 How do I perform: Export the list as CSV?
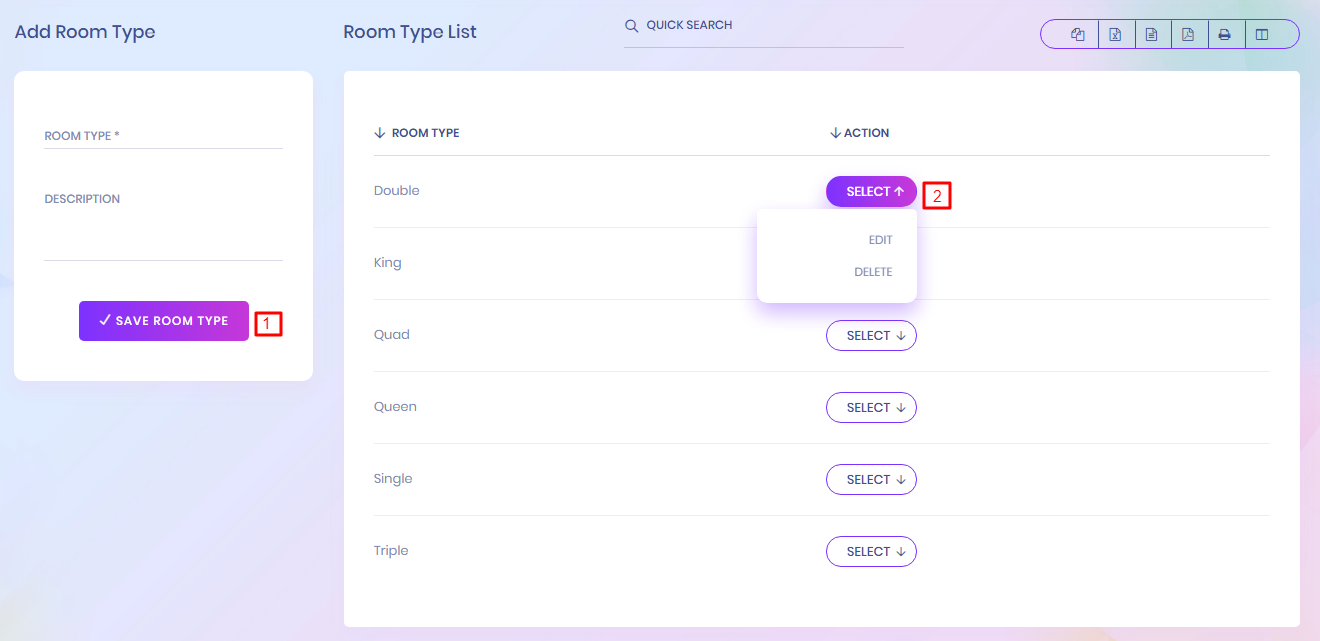pos(1152,35)
